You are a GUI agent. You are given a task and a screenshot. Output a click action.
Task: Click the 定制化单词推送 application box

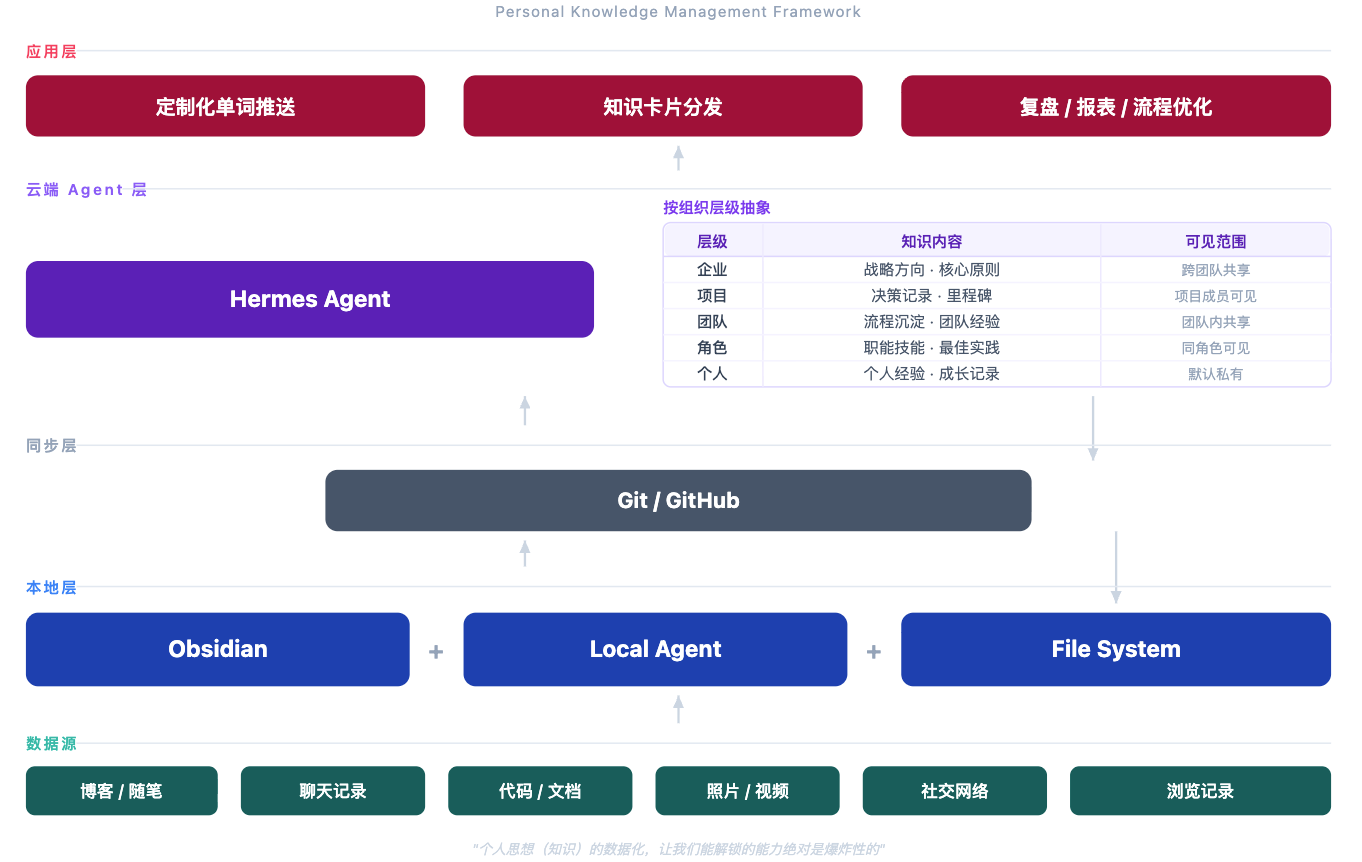(225, 106)
